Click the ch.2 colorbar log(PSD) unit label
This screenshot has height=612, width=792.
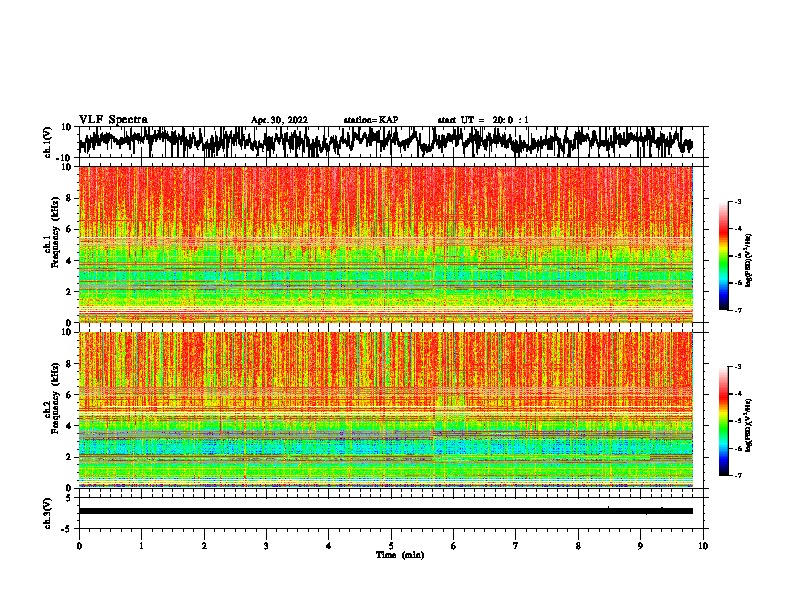[749, 425]
